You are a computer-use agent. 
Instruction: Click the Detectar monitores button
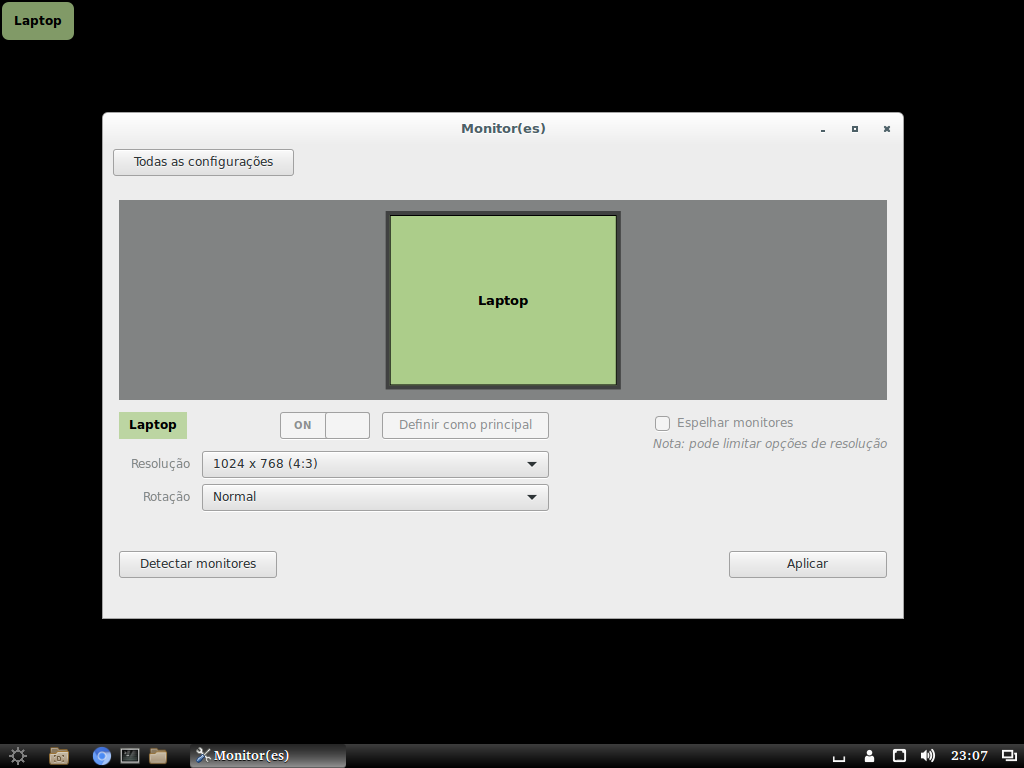[198, 564]
